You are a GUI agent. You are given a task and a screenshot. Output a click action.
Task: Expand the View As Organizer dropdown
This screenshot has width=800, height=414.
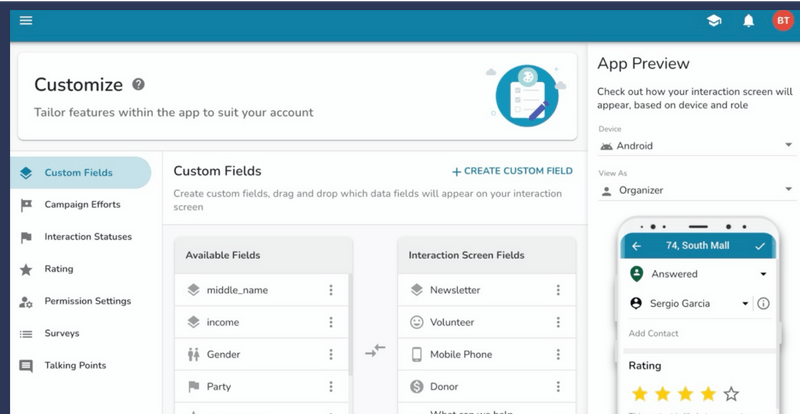(695, 190)
